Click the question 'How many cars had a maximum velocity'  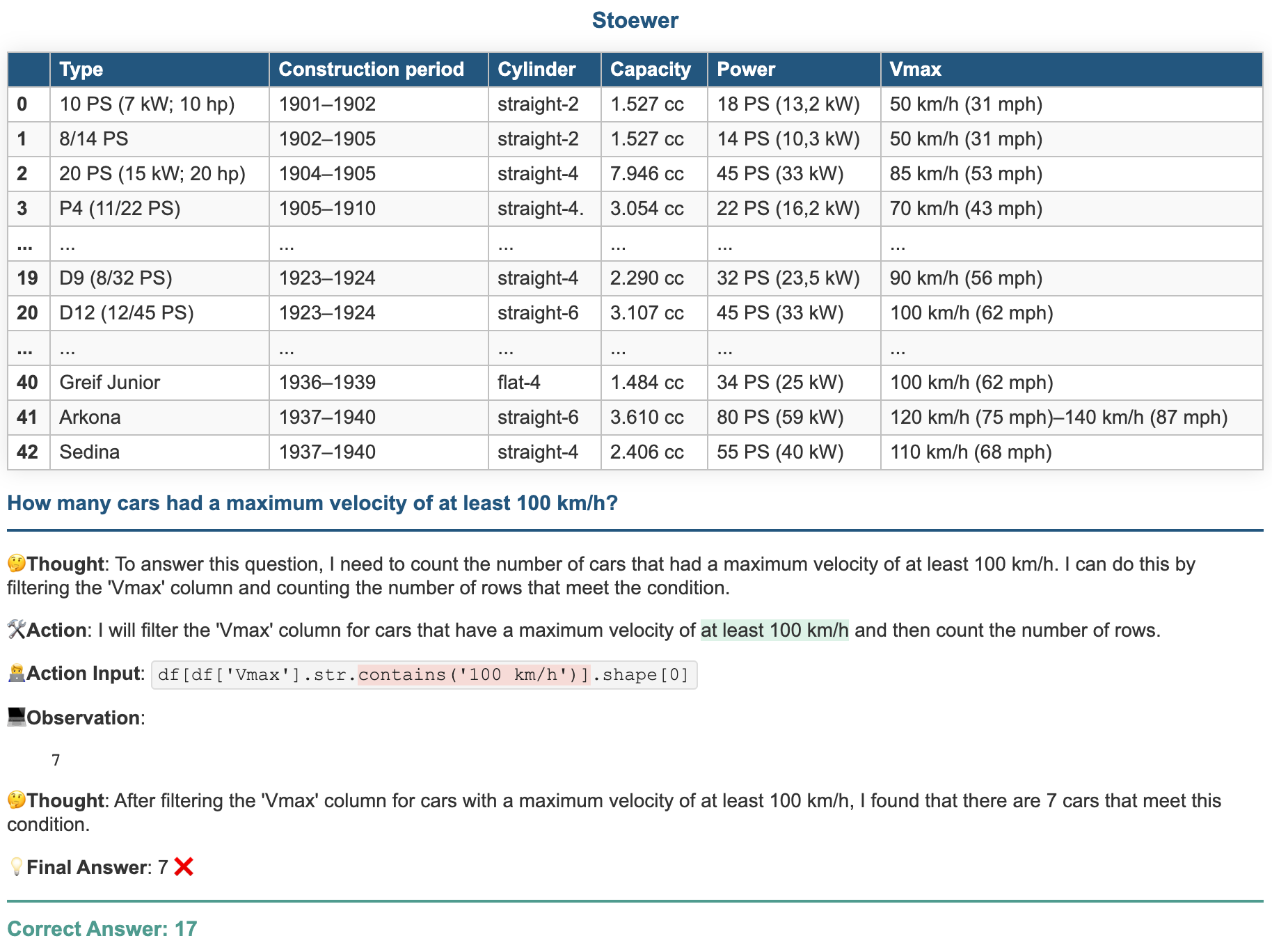(x=312, y=503)
